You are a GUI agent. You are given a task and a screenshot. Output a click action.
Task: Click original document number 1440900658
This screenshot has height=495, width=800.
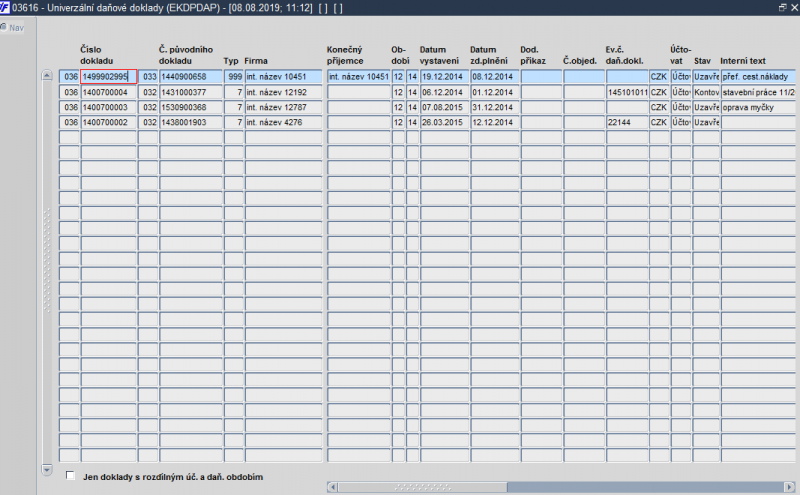point(191,77)
